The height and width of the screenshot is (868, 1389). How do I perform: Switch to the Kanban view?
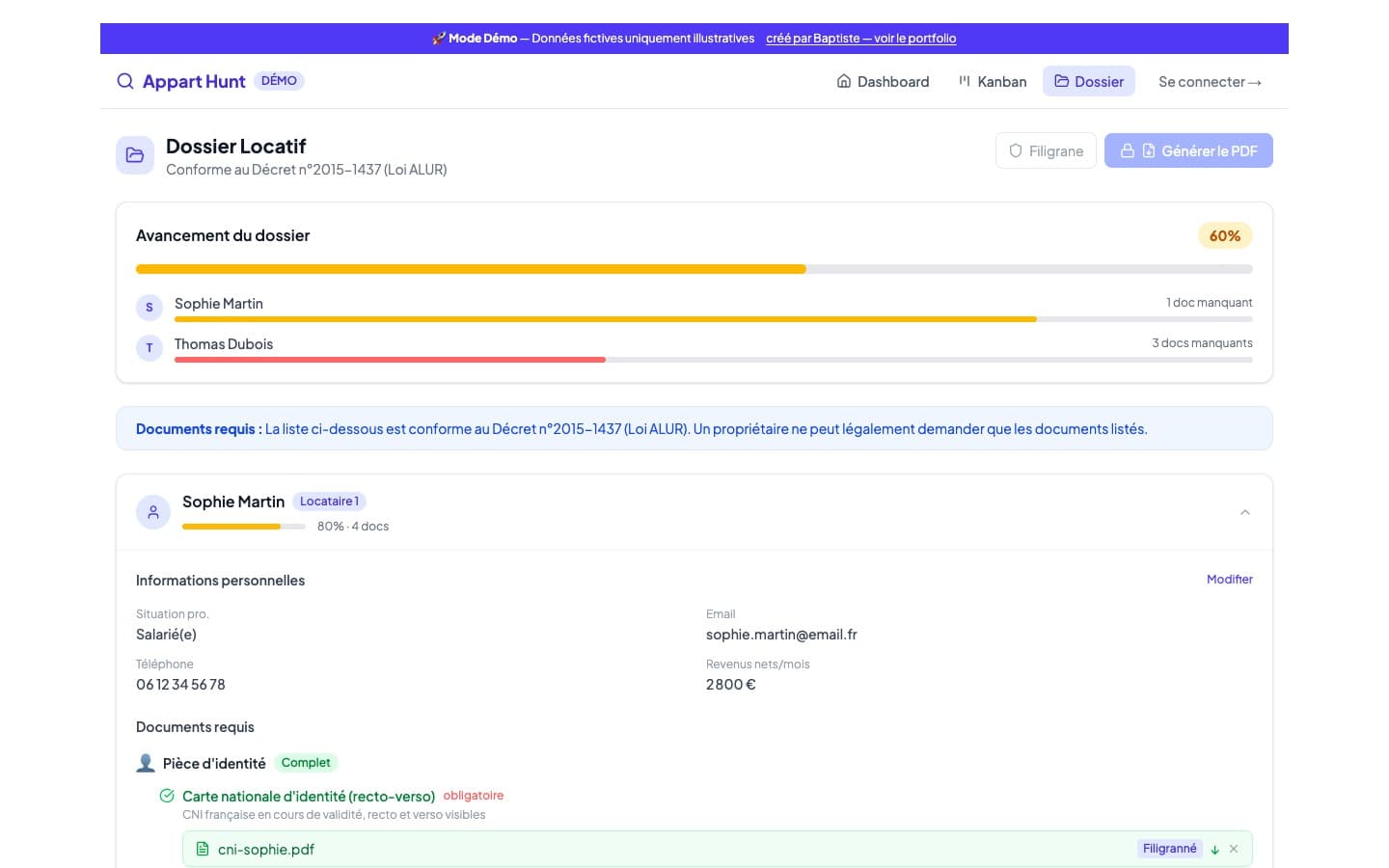coord(992,81)
